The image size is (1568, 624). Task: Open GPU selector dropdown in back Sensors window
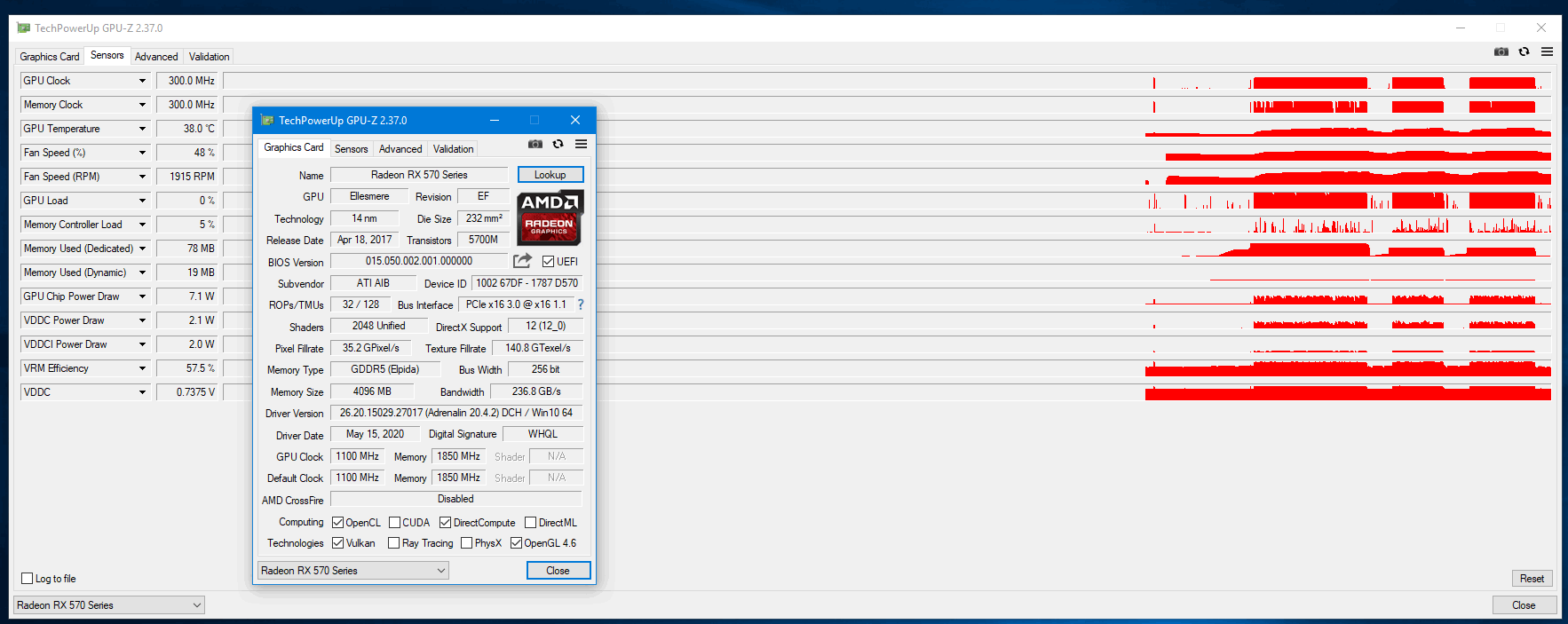coord(109,605)
